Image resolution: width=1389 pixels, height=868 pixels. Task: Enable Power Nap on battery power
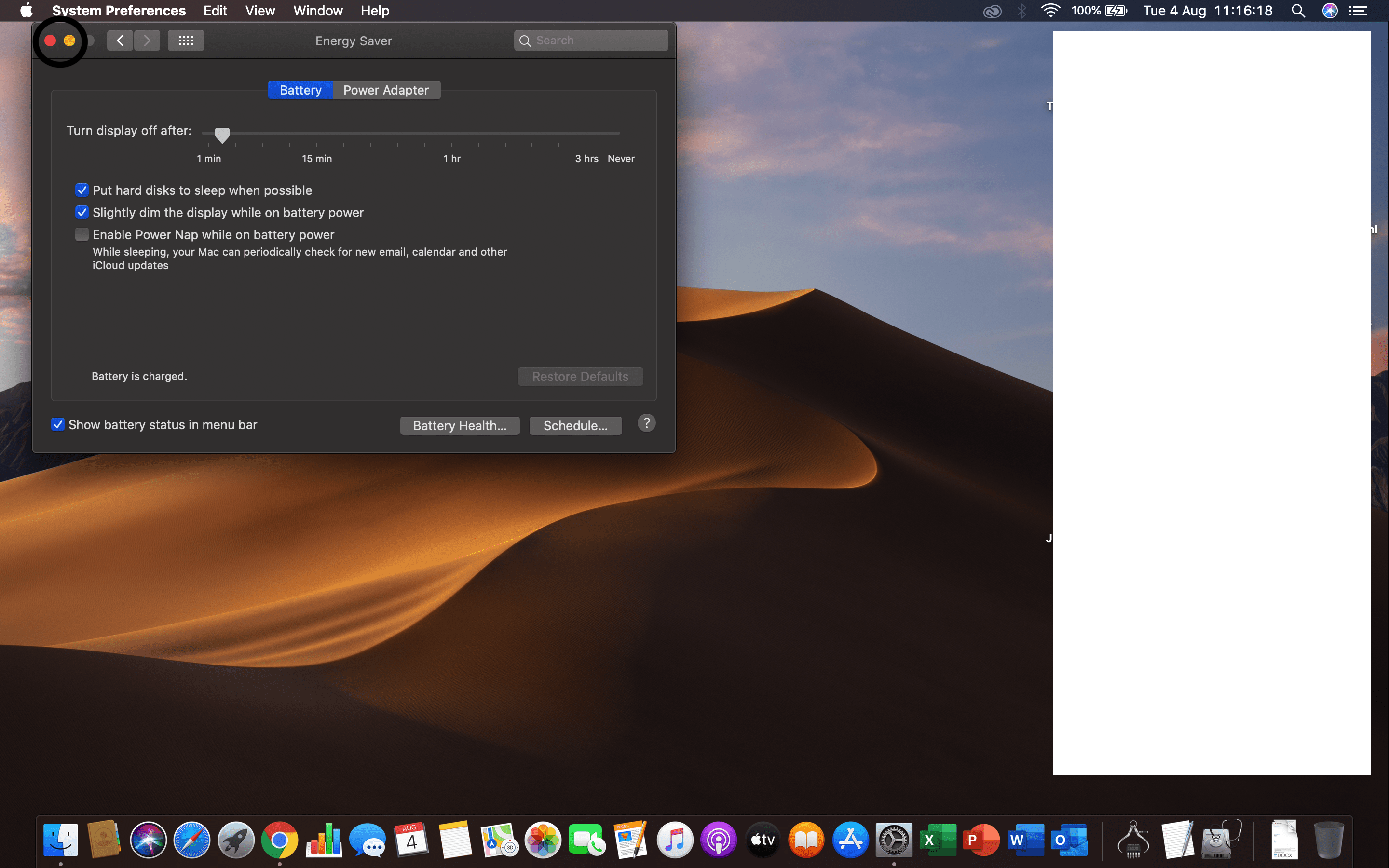point(82,234)
